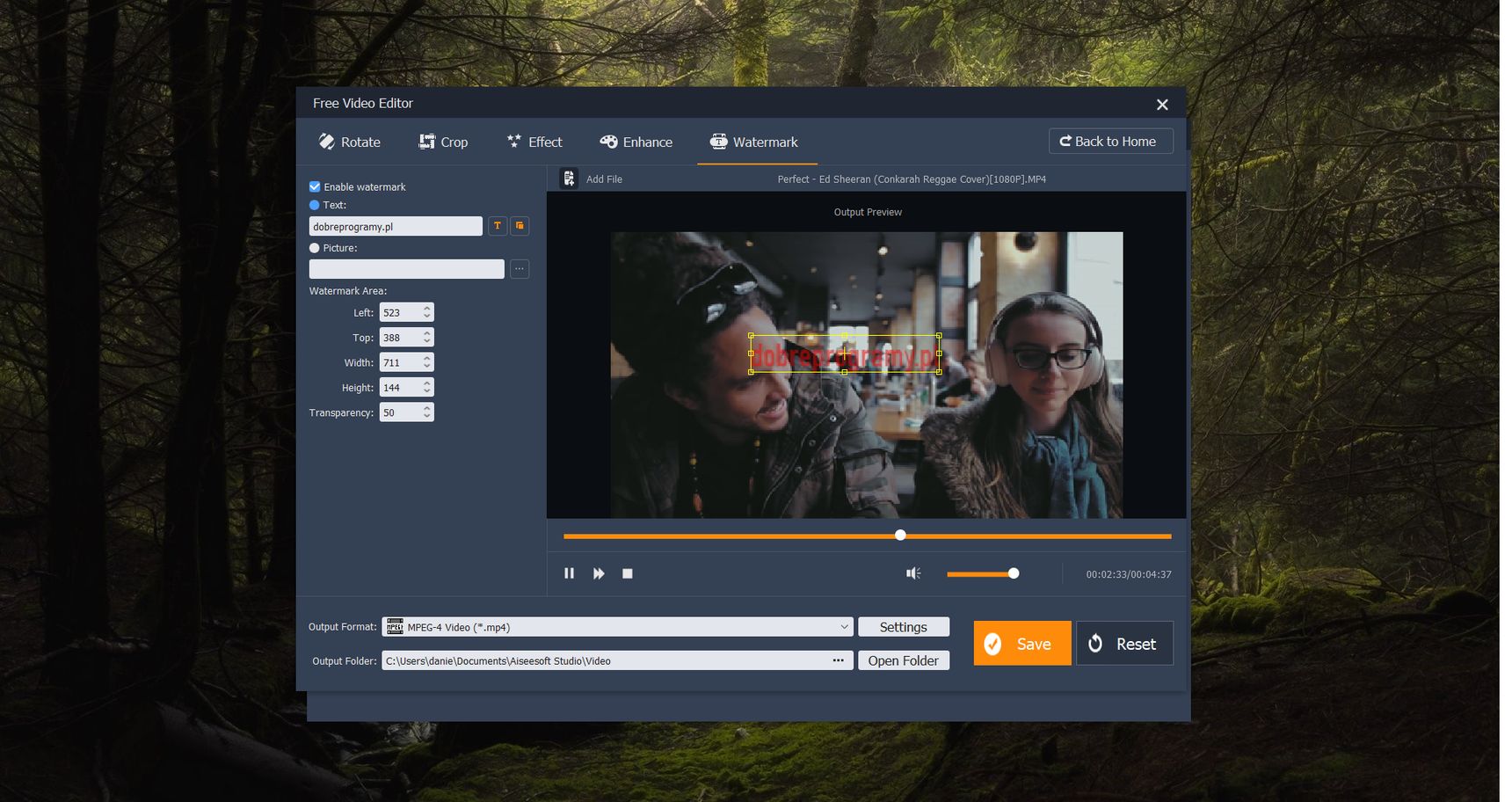1512x802 pixels.
Task: Click the watermark text input field
Action: click(396, 226)
